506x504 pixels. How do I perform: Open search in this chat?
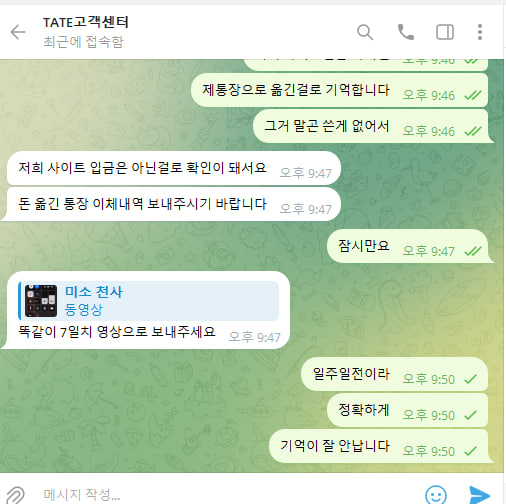[x=365, y=32]
